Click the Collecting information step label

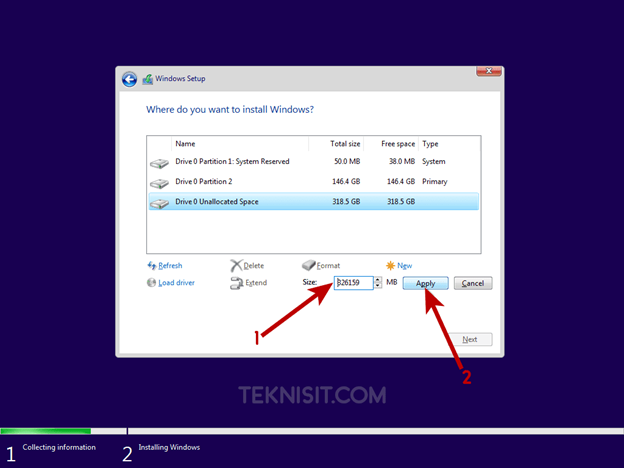pyautogui.click(x=59, y=447)
